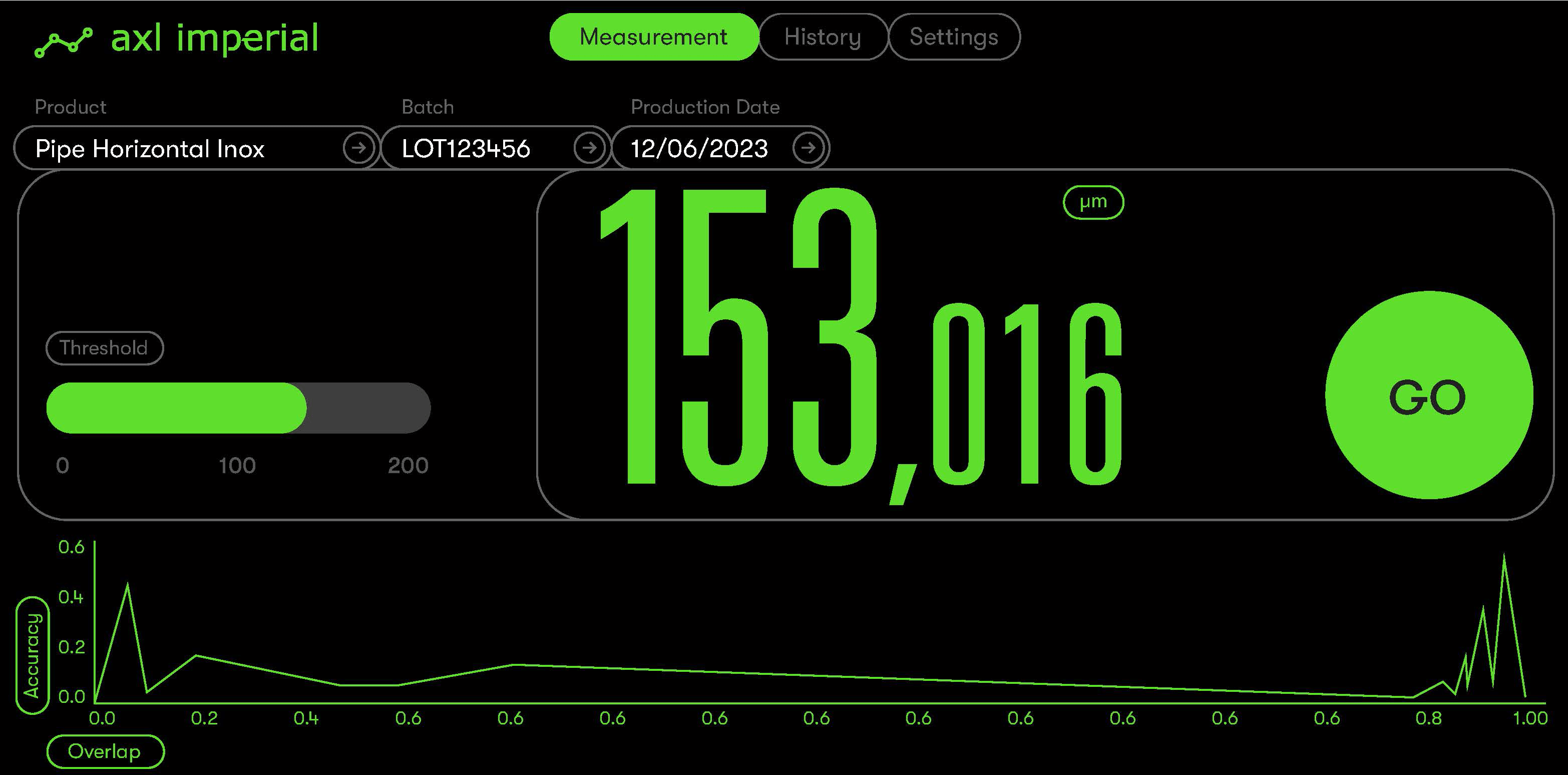This screenshot has height=775, width=1568.
Task: Click the threshold slider's gray unfilled section
Action: click(368, 408)
